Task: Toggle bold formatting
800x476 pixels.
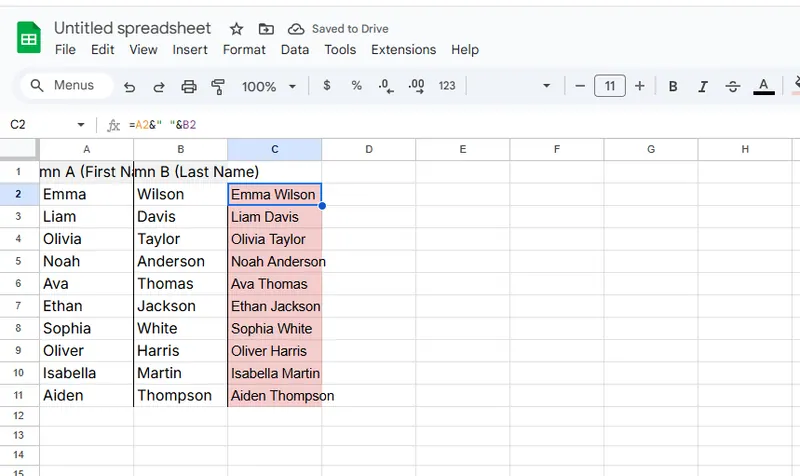Action: point(673,86)
